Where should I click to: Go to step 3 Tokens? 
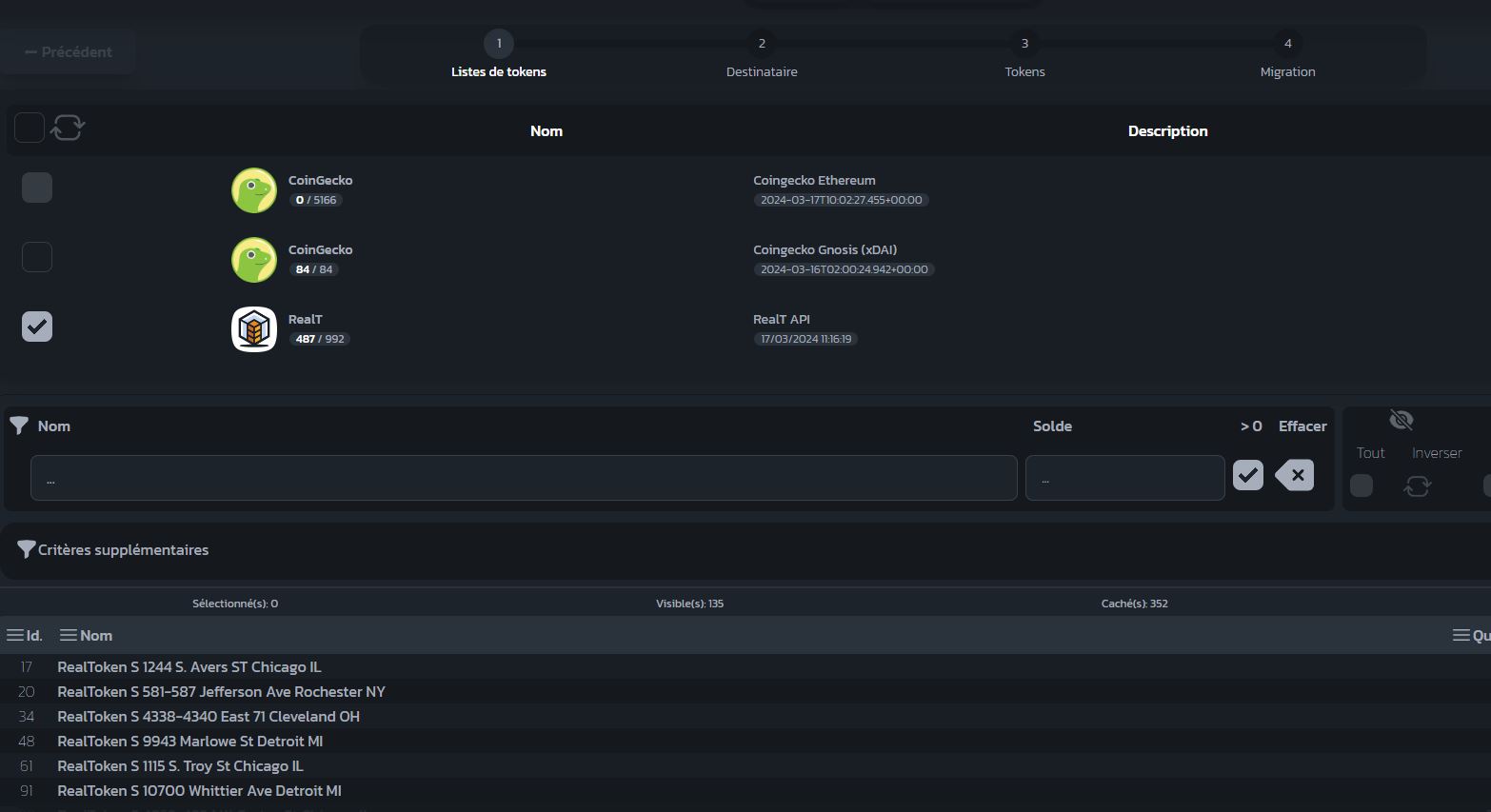pos(1024,55)
